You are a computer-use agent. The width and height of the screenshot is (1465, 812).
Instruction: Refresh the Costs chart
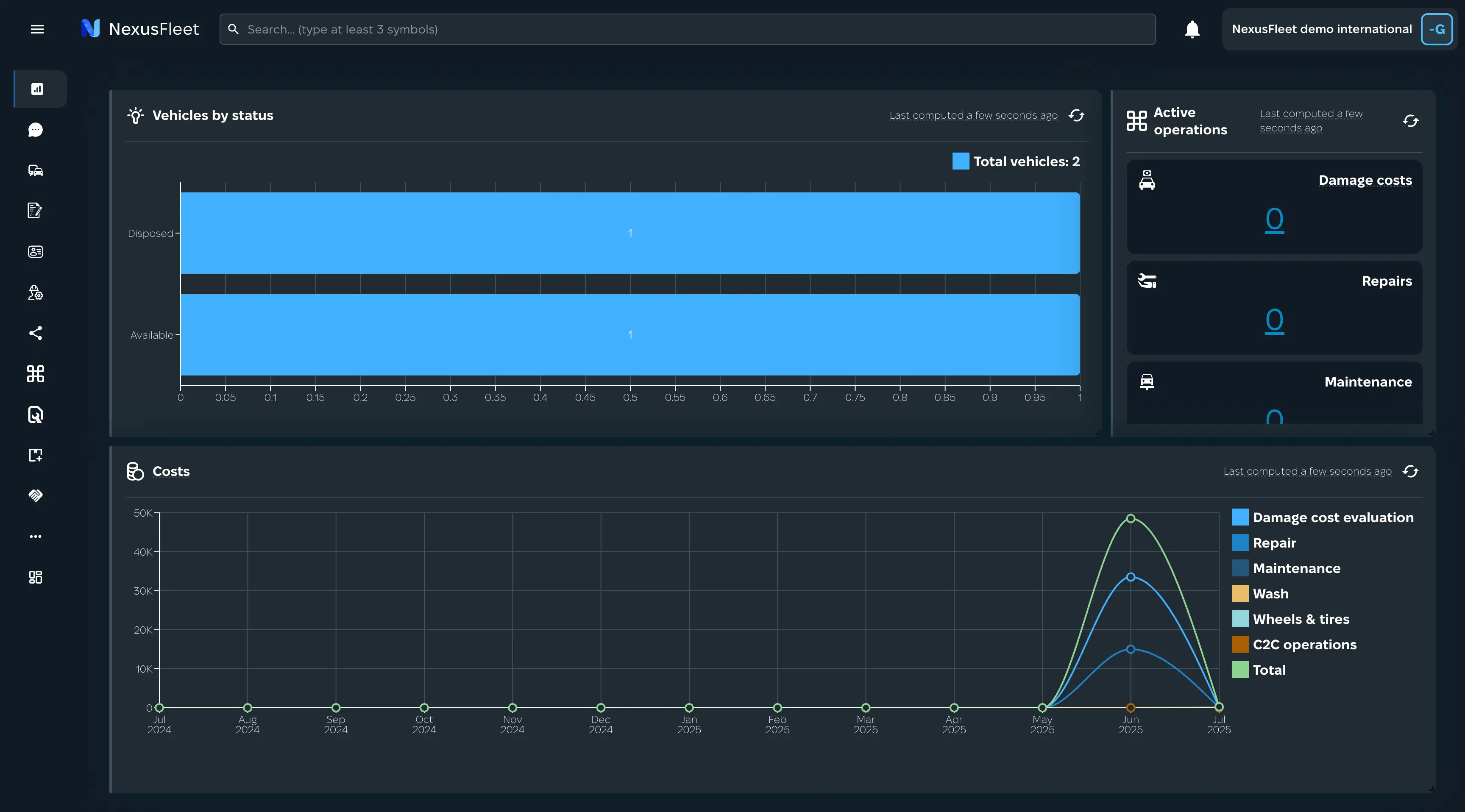pos(1410,471)
